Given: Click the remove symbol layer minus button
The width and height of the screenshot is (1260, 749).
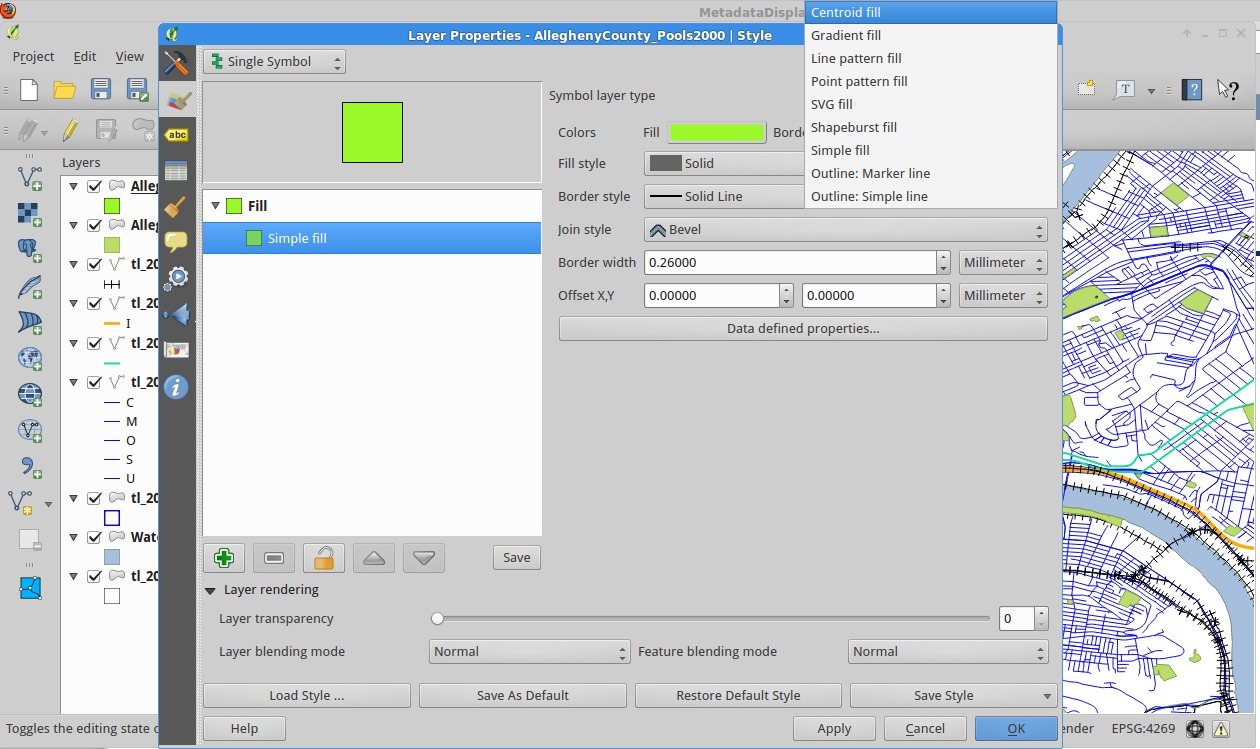Looking at the screenshot, I should (x=274, y=558).
